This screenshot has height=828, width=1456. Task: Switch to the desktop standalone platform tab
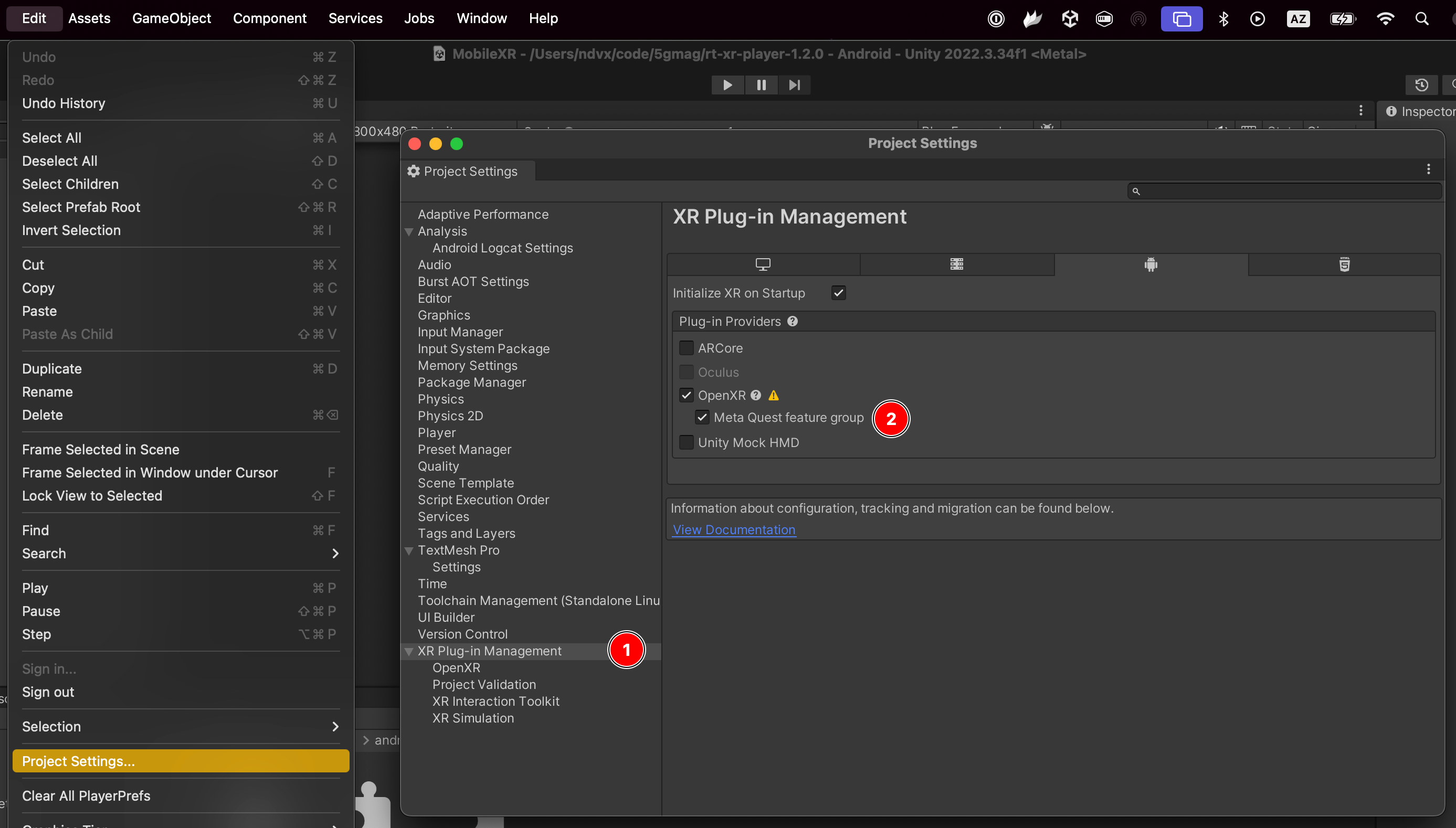pos(763,264)
